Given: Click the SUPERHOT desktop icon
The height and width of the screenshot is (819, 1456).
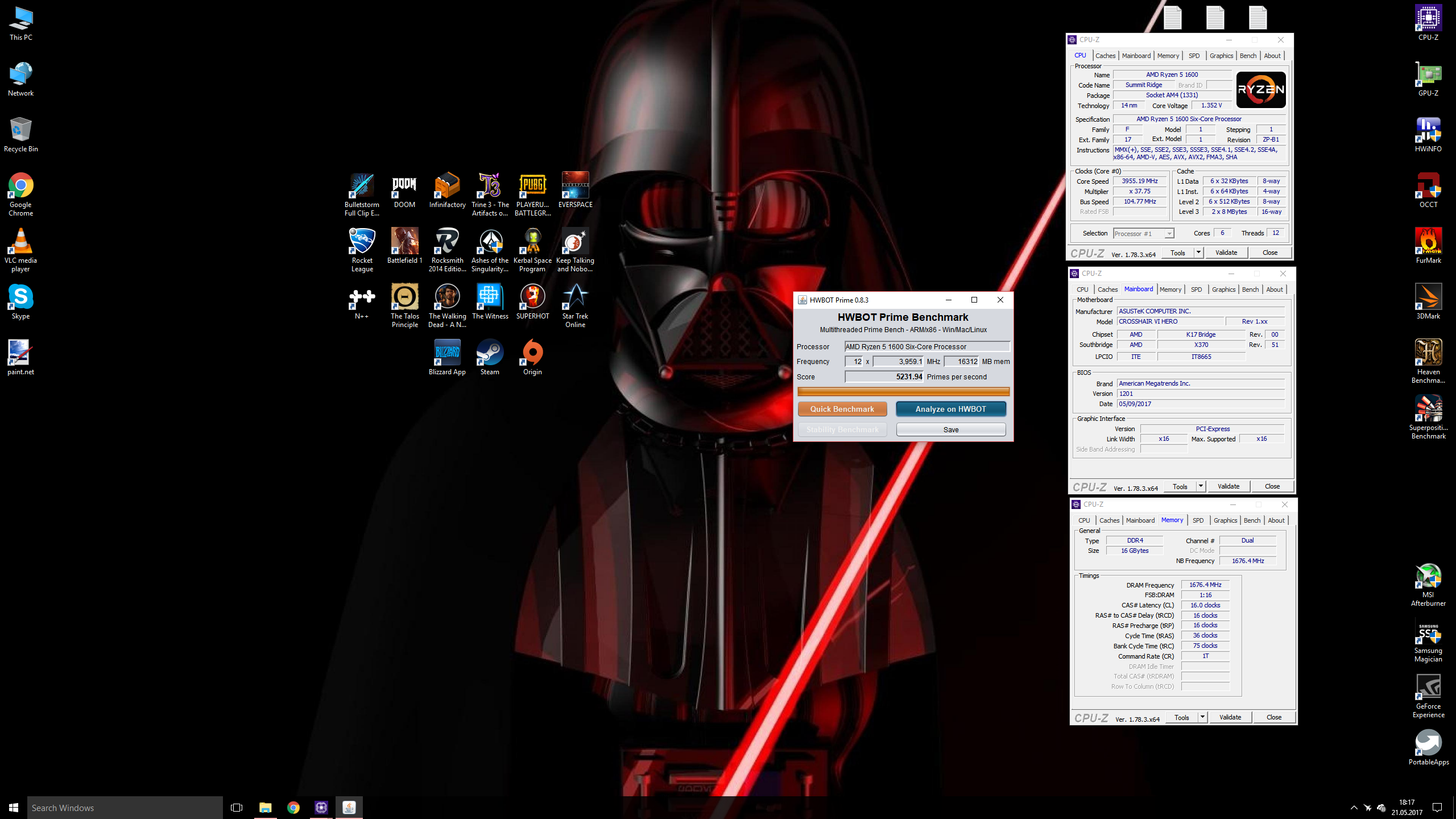Looking at the screenshot, I should [x=532, y=301].
